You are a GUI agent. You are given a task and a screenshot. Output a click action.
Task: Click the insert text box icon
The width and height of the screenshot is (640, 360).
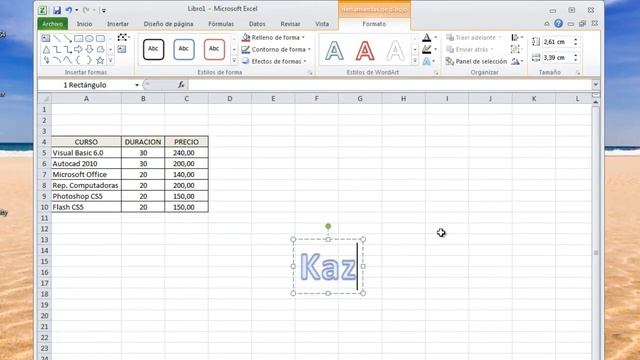tap(122, 49)
